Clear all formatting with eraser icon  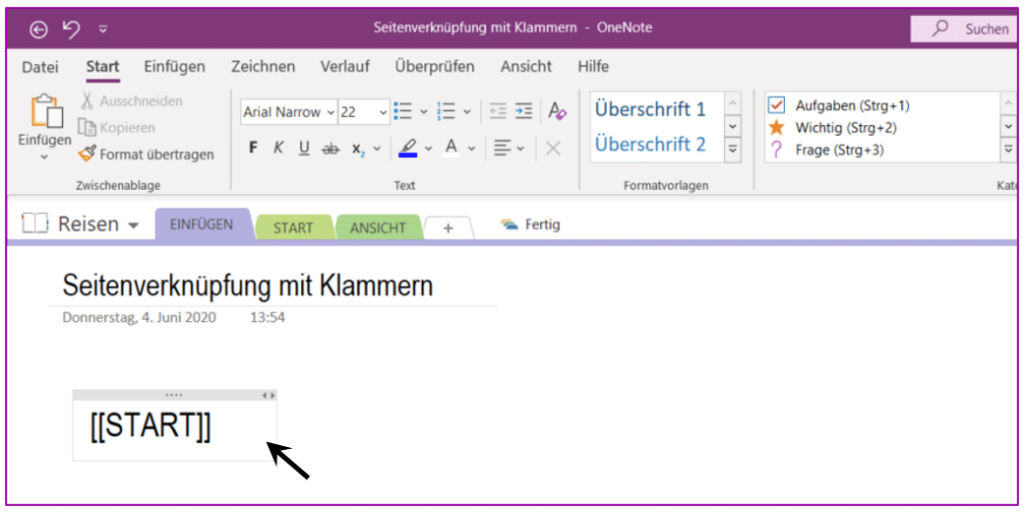point(556,111)
